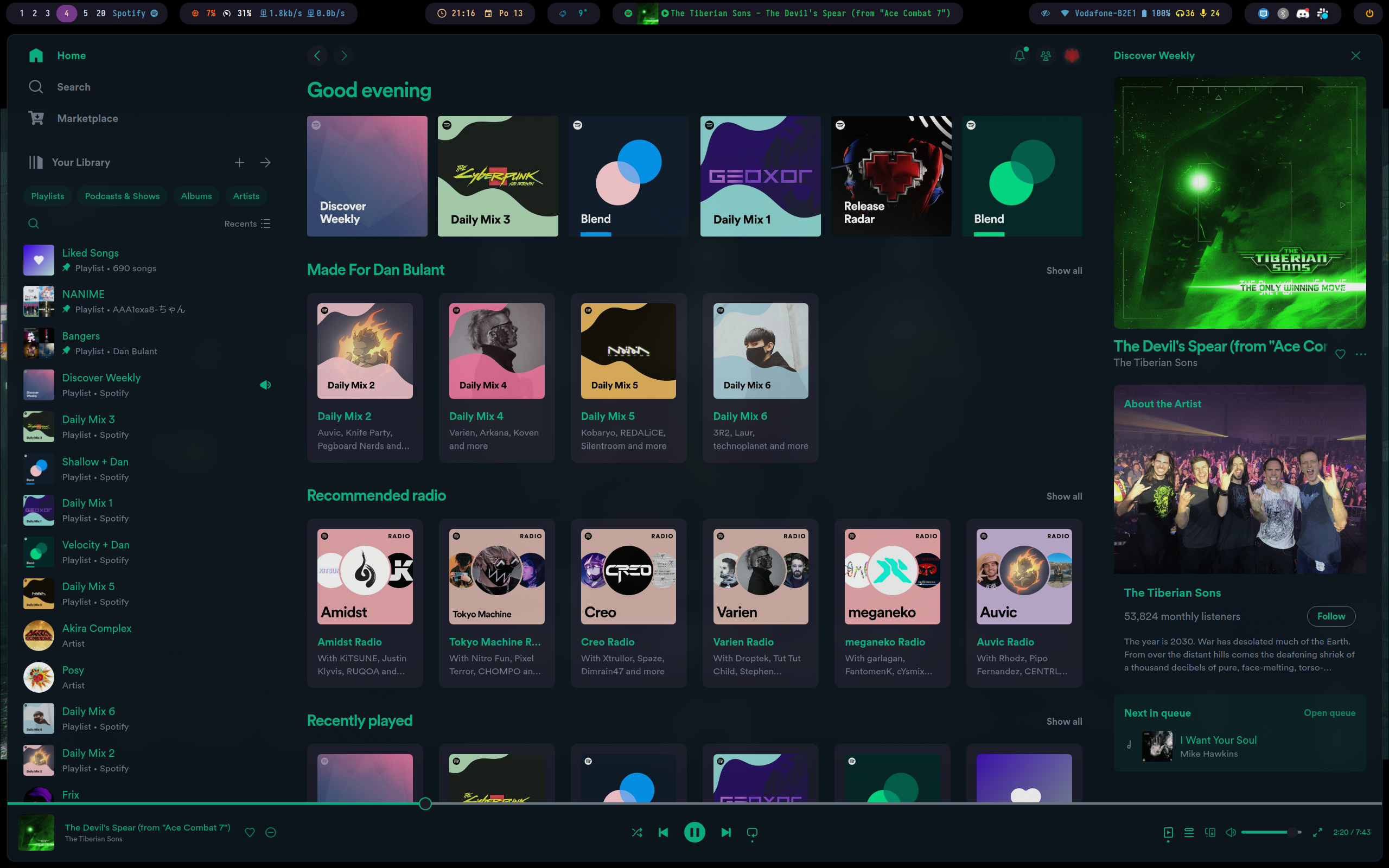
Task: Open Discover Weekly tile at top
Action: point(367,176)
